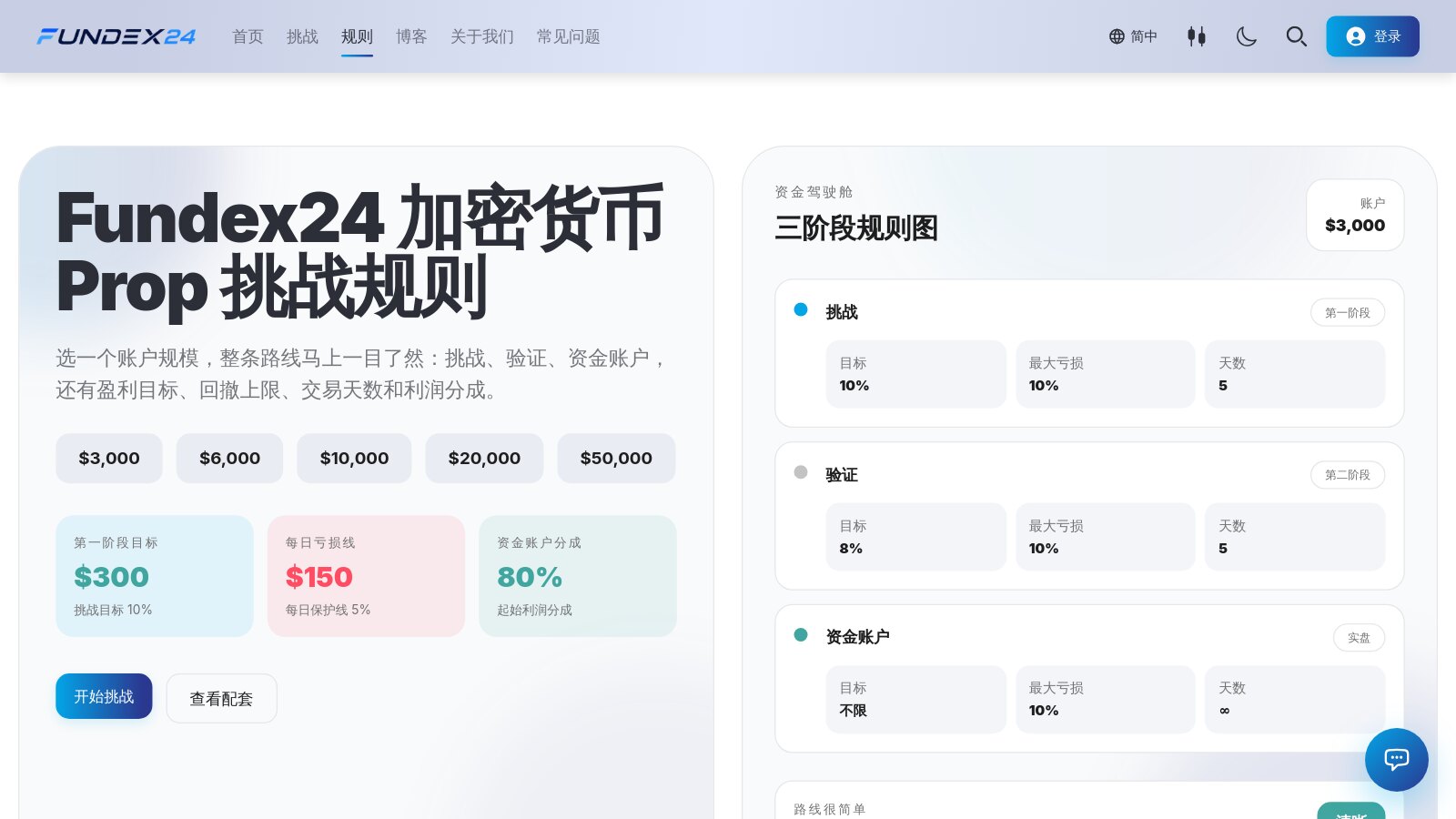Toggle dark mode moon icon
Image resolution: width=1456 pixels, height=819 pixels.
pyautogui.click(x=1247, y=36)
